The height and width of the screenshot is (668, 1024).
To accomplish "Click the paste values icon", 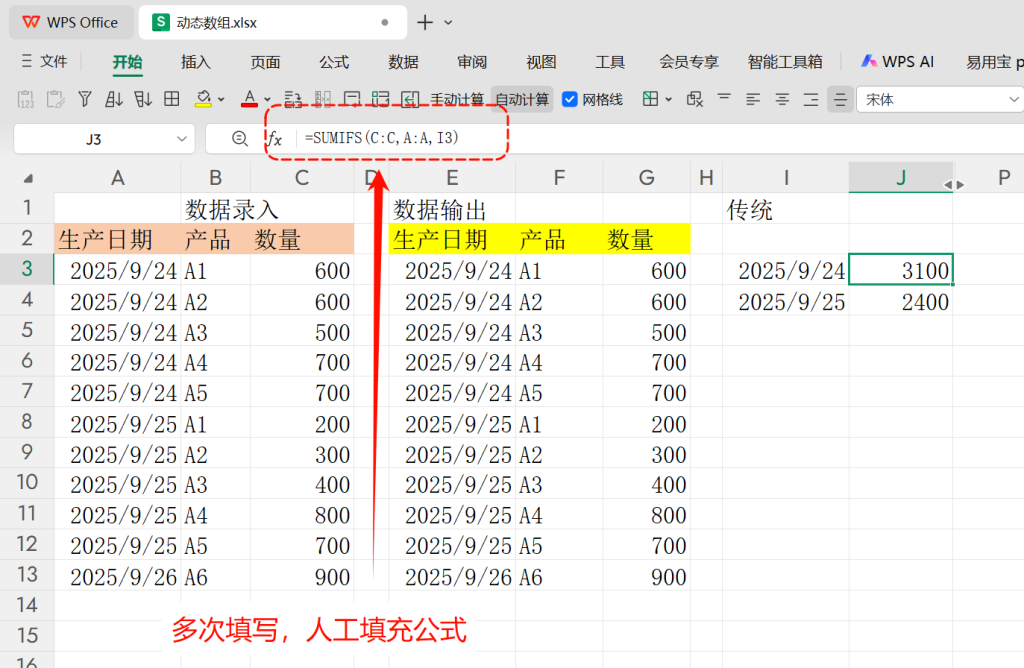I will coord(25,99).
